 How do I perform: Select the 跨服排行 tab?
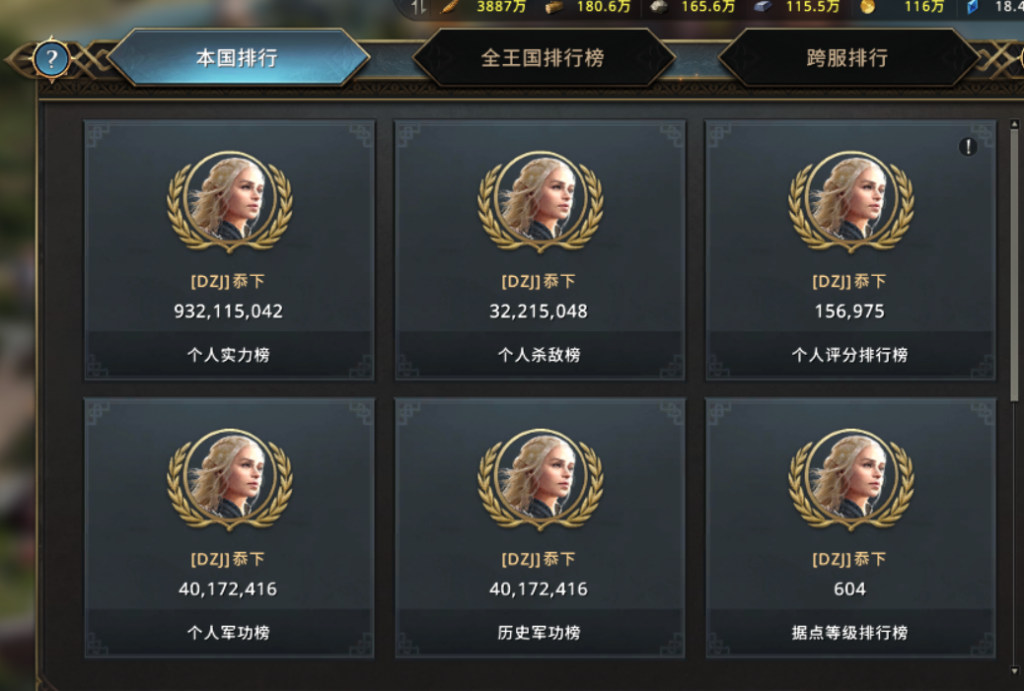point(847,58)
